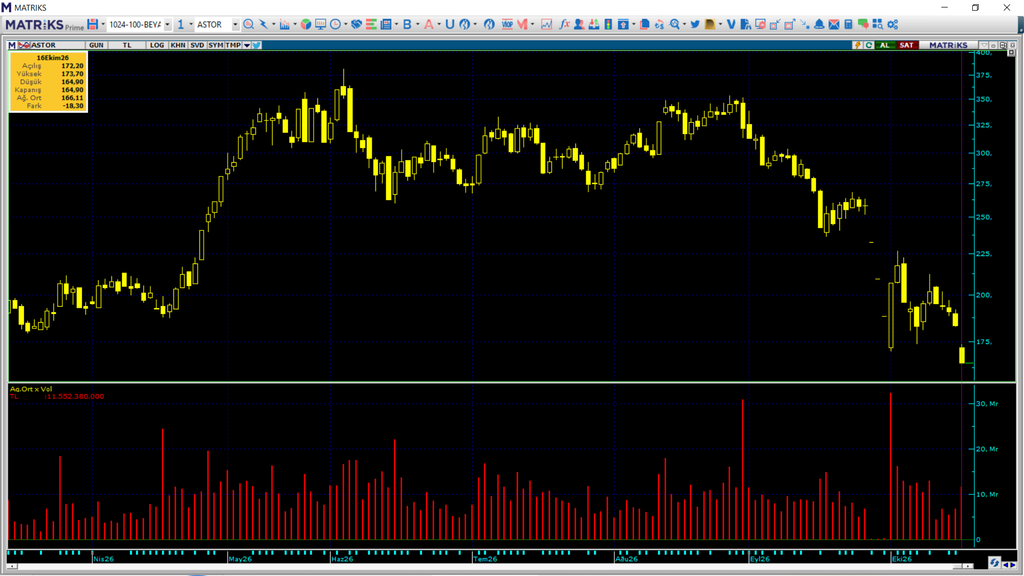The image size is (1024, 576).
Task: Toggle LOG scale on chart header
Action: coord(157,45)
